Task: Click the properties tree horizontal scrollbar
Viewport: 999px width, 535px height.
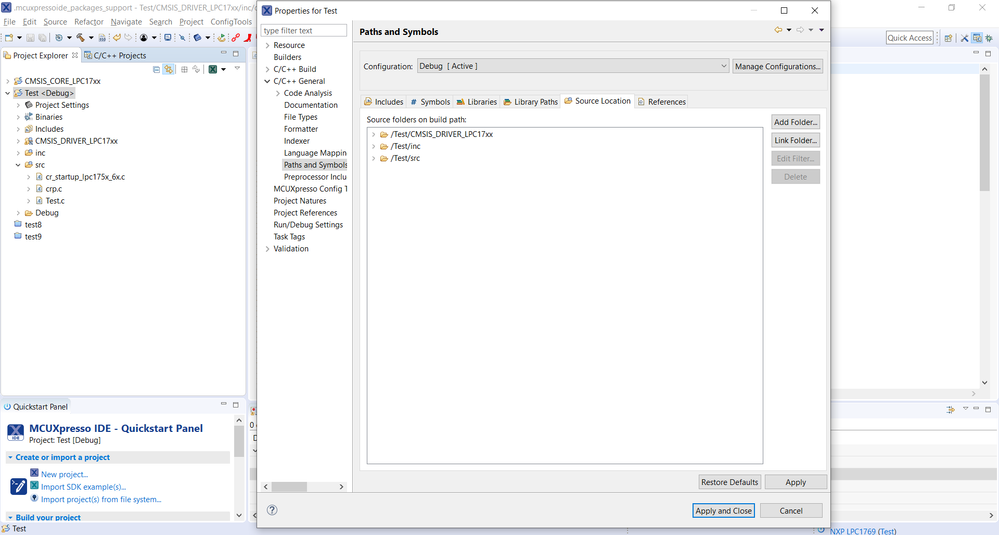Action: pos(304,487)
